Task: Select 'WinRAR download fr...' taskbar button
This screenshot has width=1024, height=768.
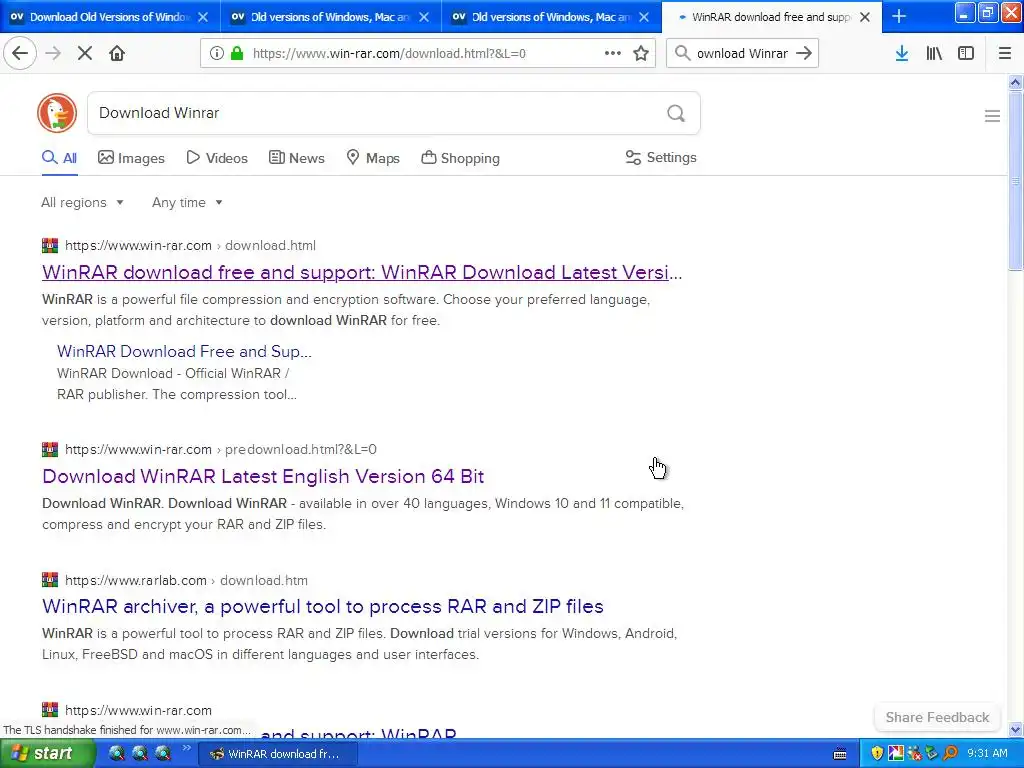Action: 279,754
